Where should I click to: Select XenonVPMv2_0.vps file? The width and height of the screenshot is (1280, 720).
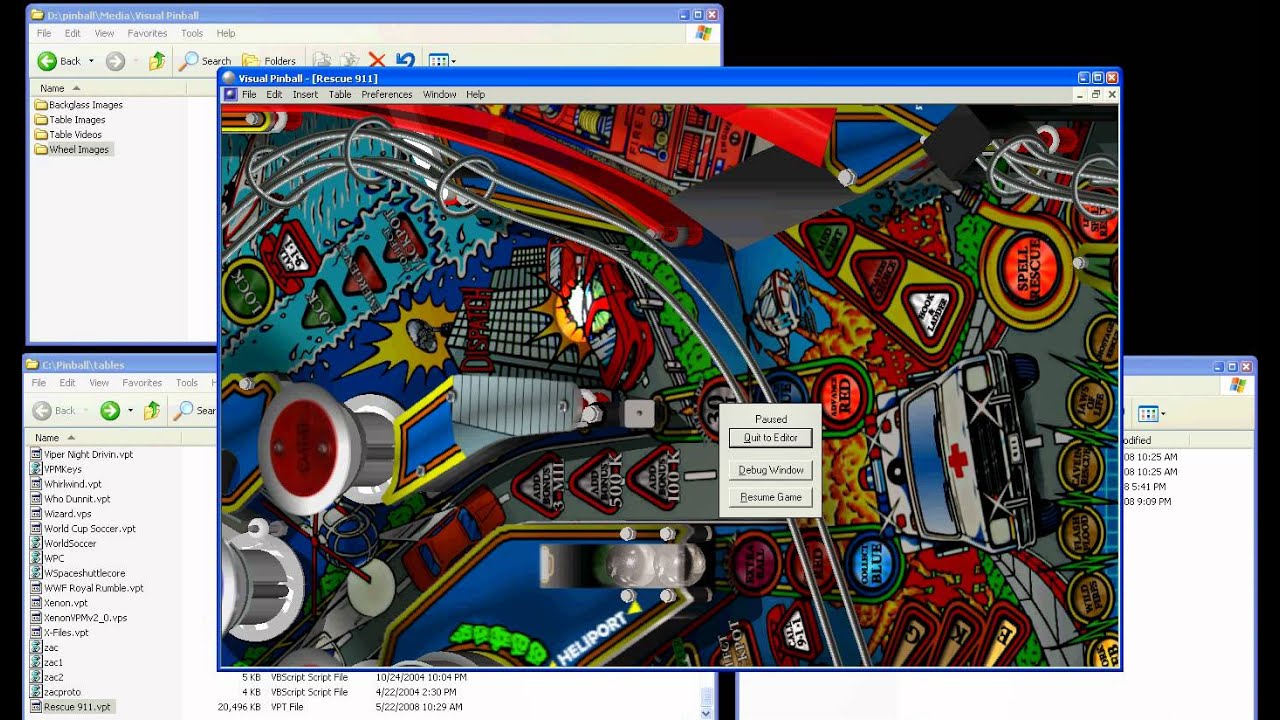(78, 618)
